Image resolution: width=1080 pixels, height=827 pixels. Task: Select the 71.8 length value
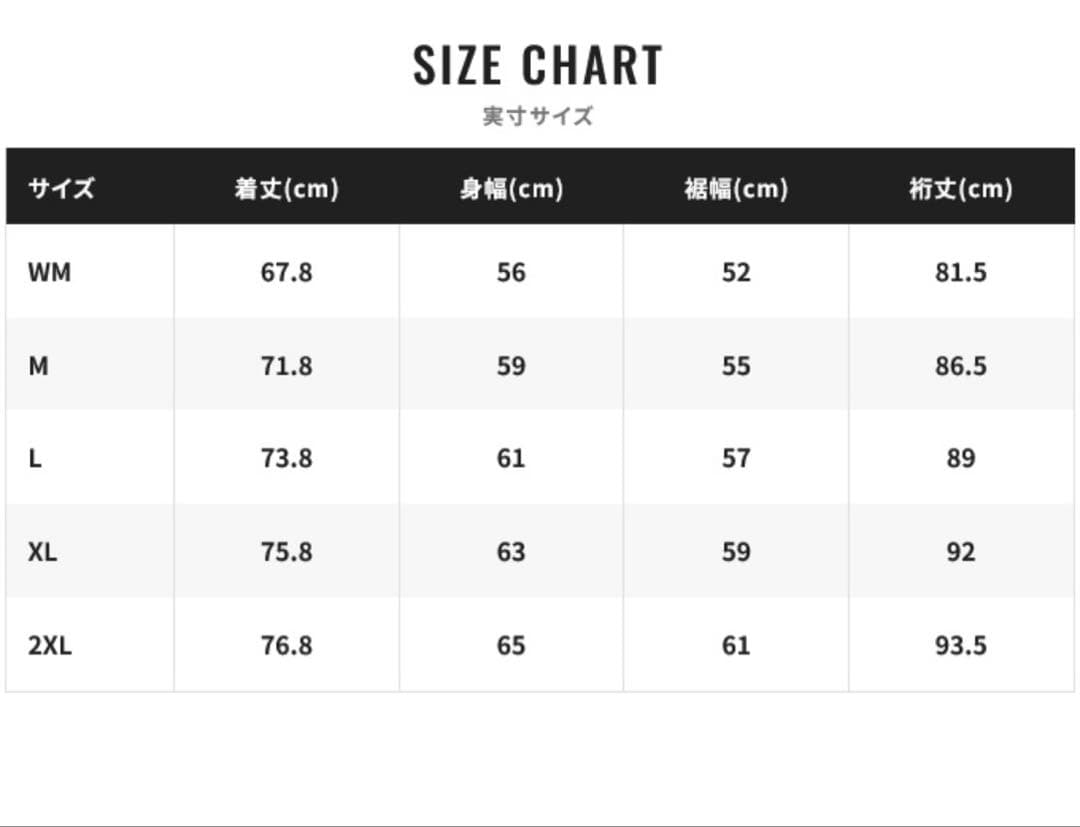(287, 366)
